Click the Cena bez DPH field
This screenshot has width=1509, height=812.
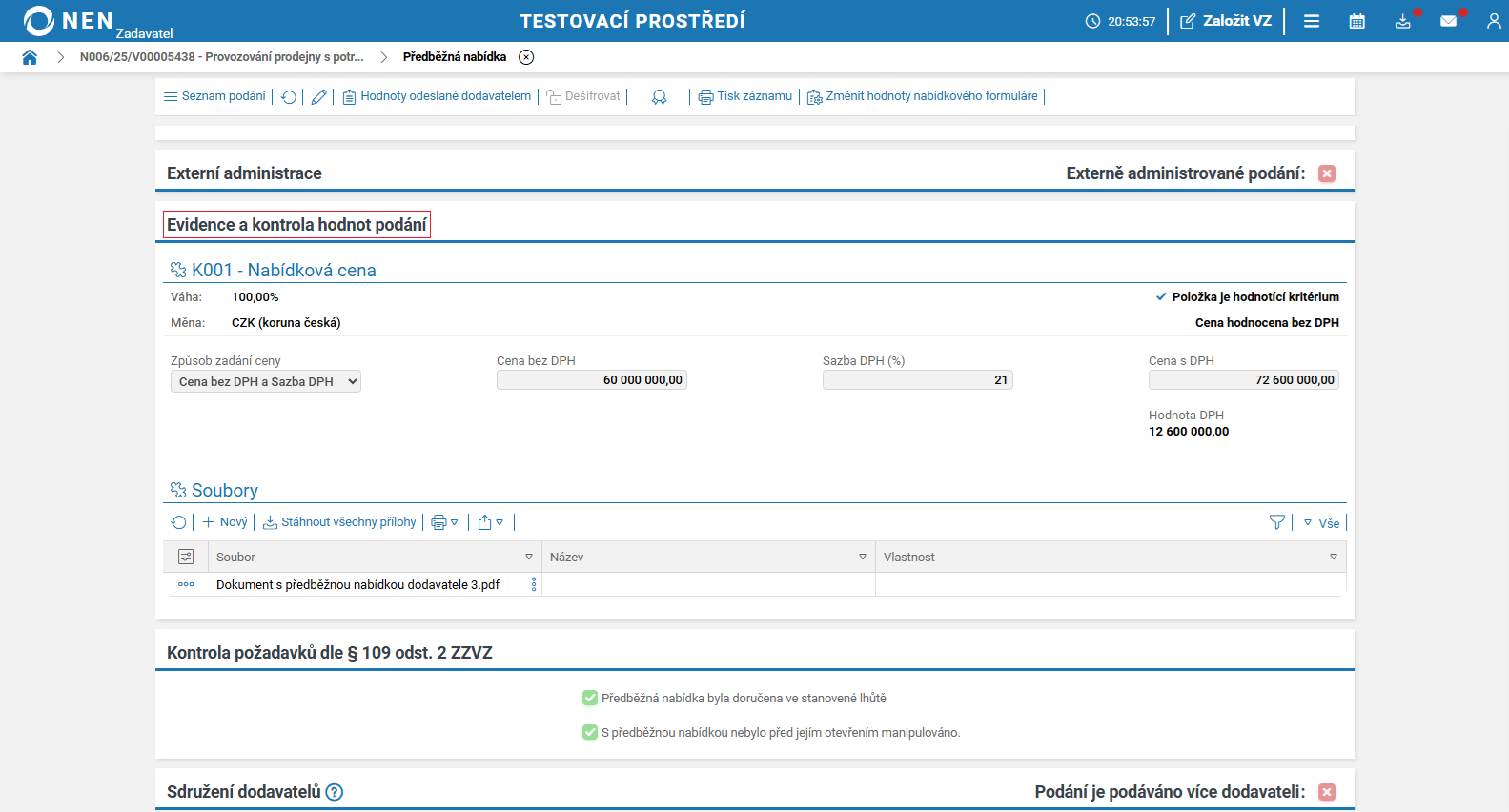tap(591, 380)
